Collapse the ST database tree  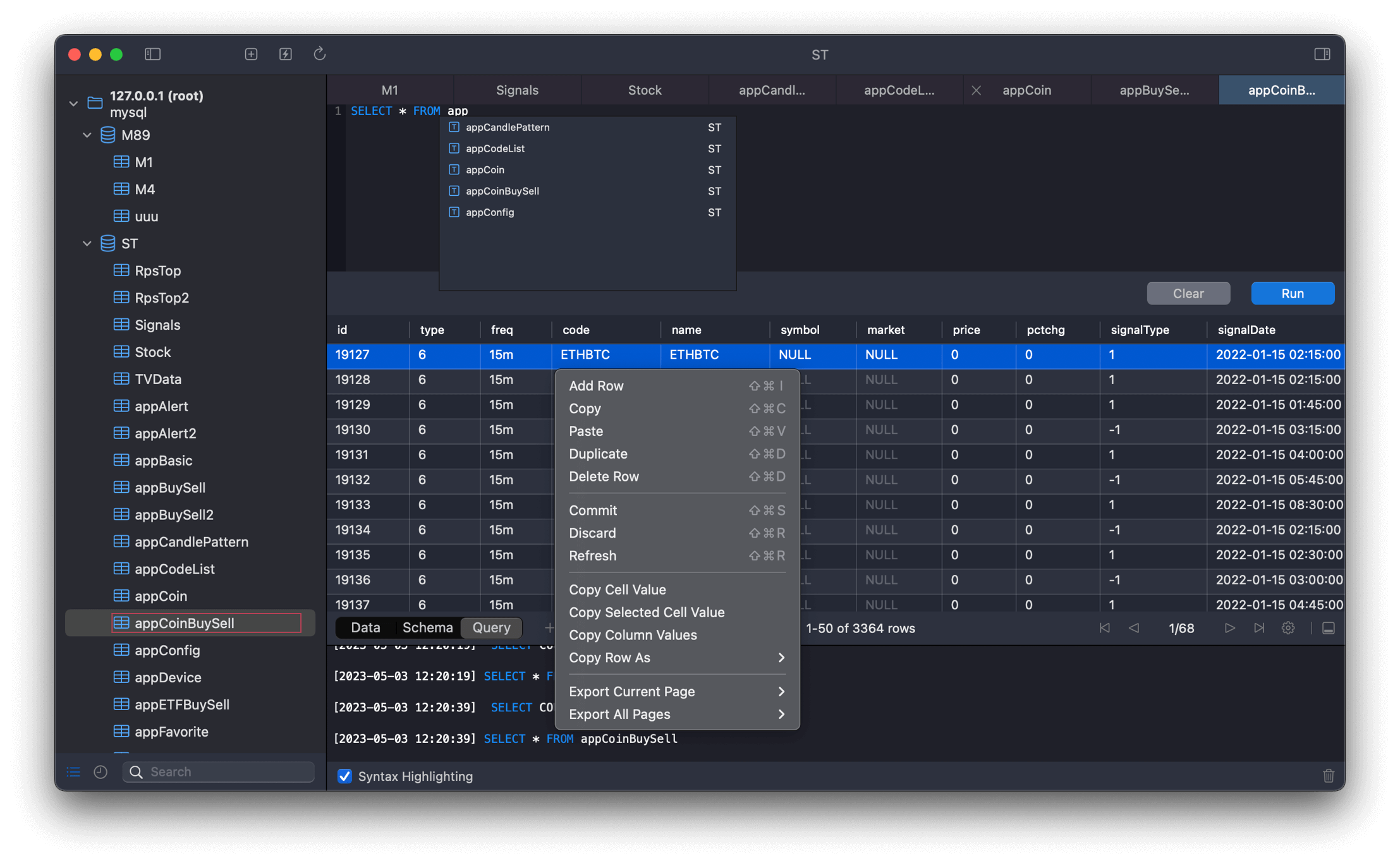[x=87, y=243]
